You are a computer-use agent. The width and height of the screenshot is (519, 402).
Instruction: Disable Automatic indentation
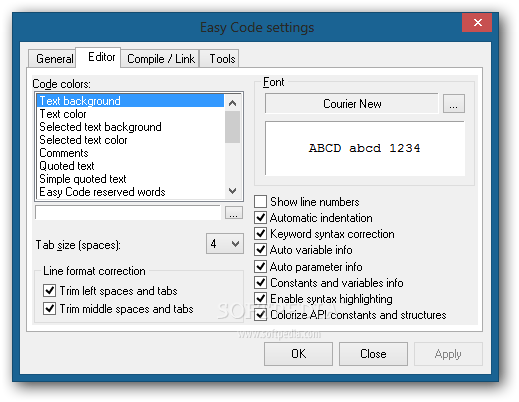point(314,218)
